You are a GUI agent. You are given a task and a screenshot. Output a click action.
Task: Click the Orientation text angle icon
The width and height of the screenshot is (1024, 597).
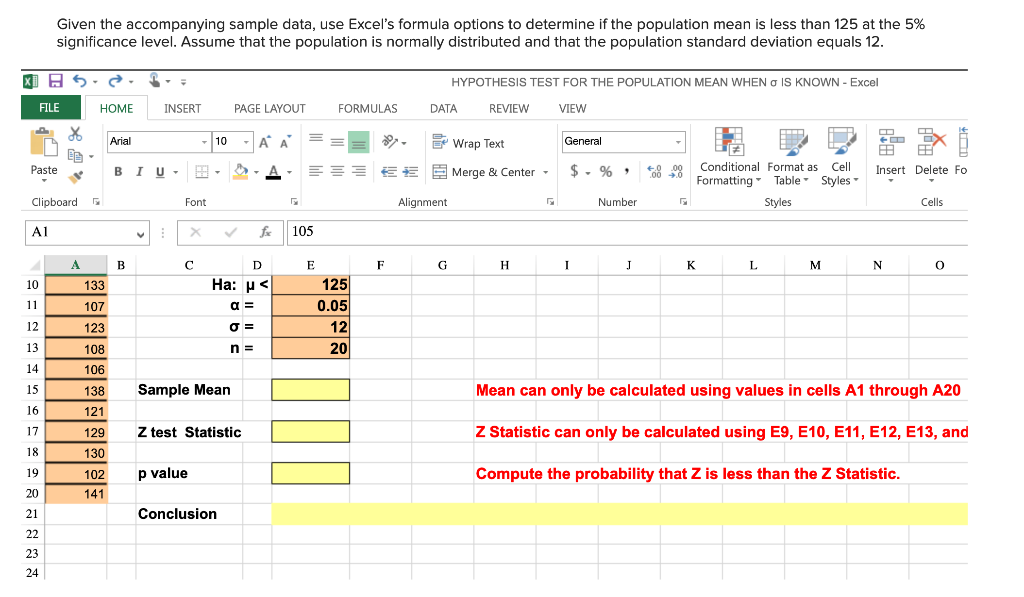[x=391, y=141]
